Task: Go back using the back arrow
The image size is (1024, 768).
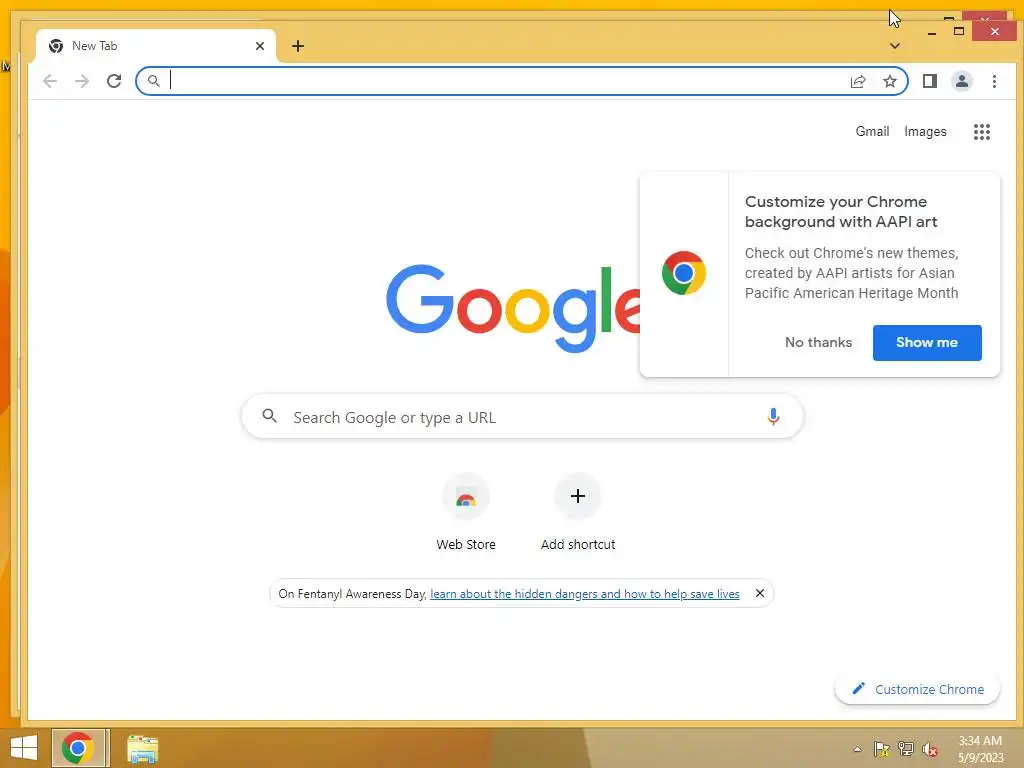Action: 50,81
